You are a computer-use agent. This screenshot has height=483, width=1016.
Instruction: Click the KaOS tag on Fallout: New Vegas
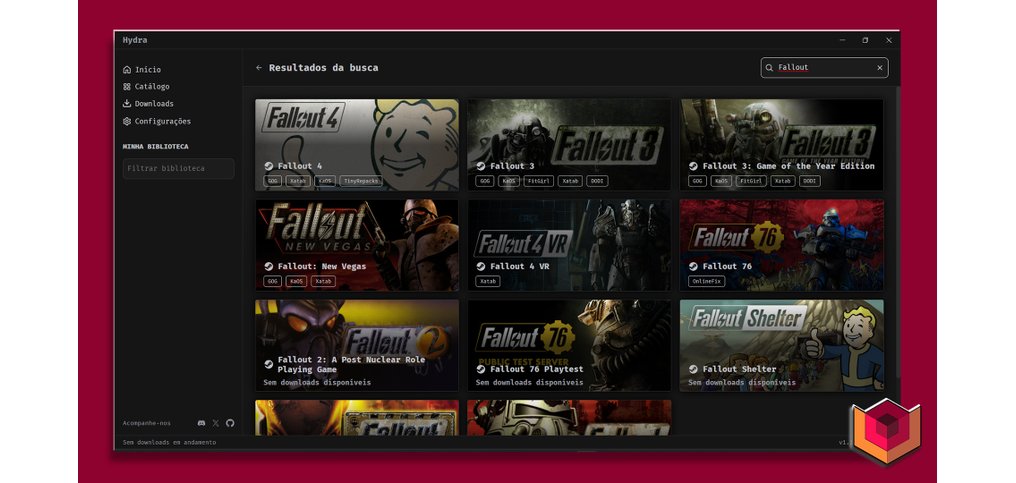[296, 281]
